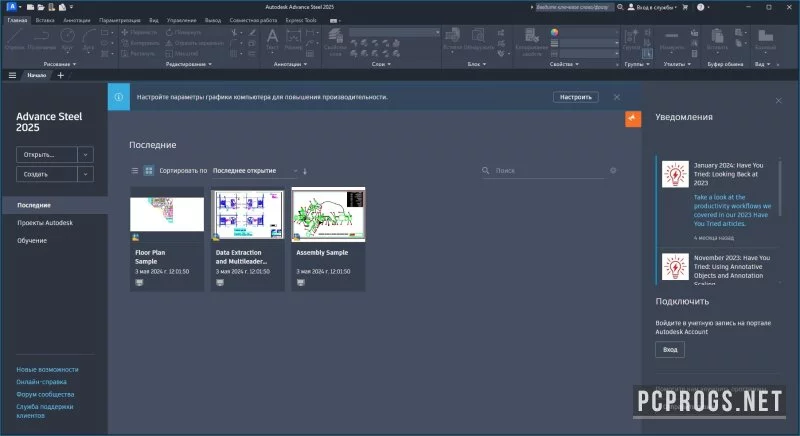The height and width of the screenshot is (436, 800).
Task: Switch to the Express Tools ribbon tab
Action: tap(301, 20)
